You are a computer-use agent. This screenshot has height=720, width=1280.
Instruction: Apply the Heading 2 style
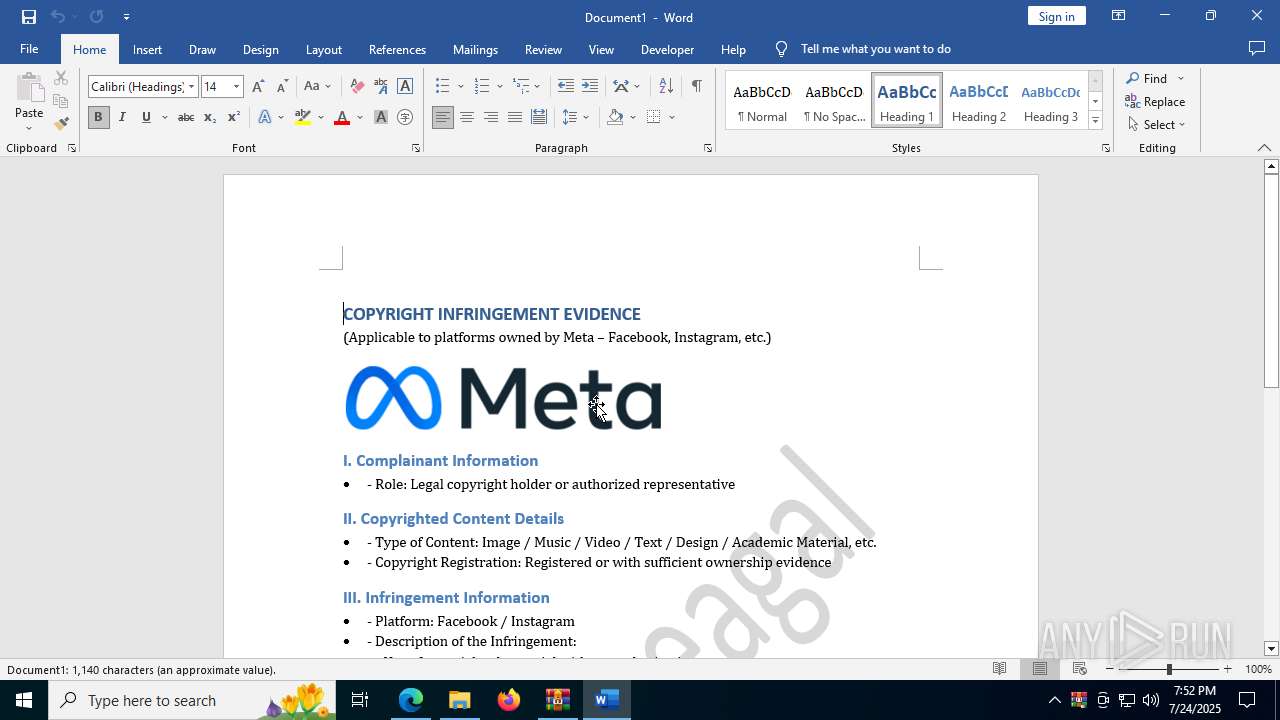coord(979,101)
